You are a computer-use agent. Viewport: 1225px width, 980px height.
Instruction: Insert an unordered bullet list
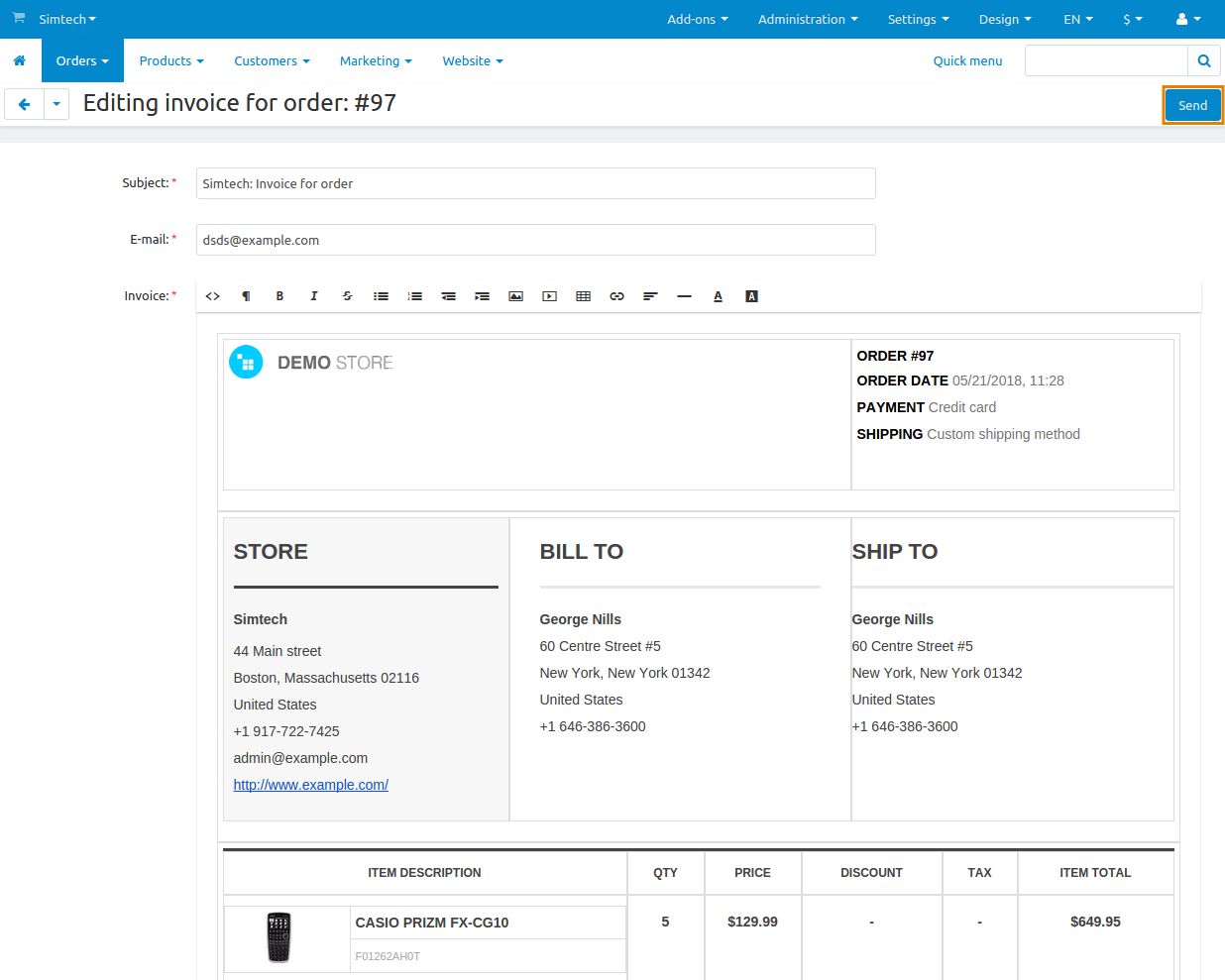[382, 296]
